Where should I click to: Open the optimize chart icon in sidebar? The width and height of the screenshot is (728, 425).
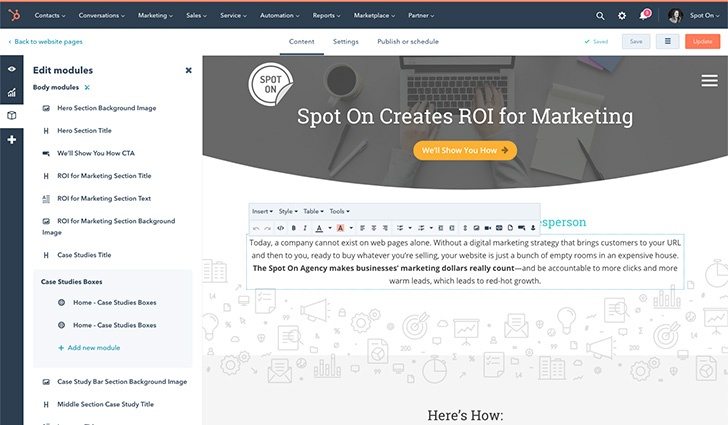12,92
